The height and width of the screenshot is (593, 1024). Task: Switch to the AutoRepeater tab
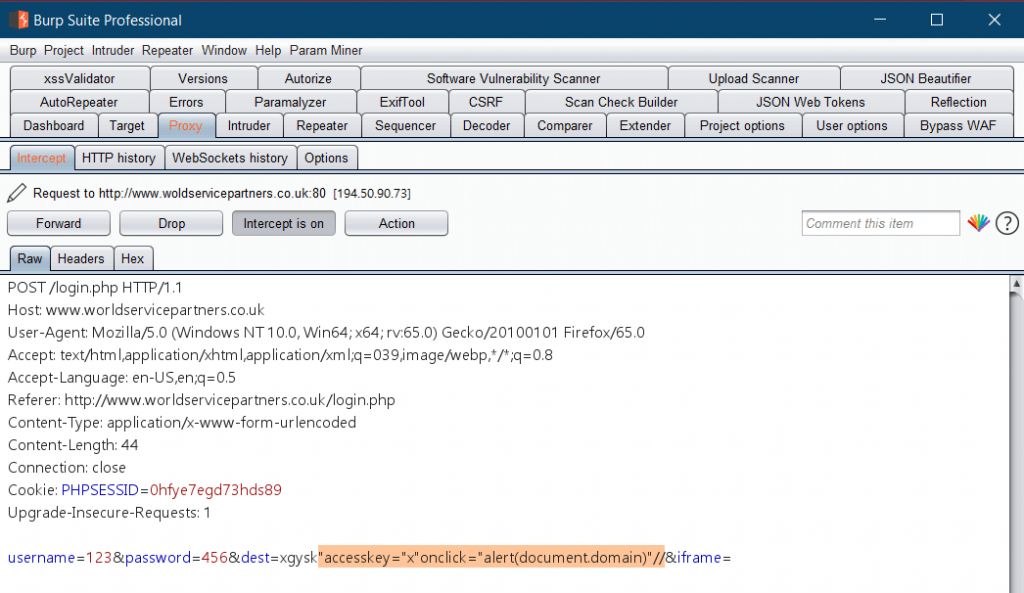coord(79,102)
